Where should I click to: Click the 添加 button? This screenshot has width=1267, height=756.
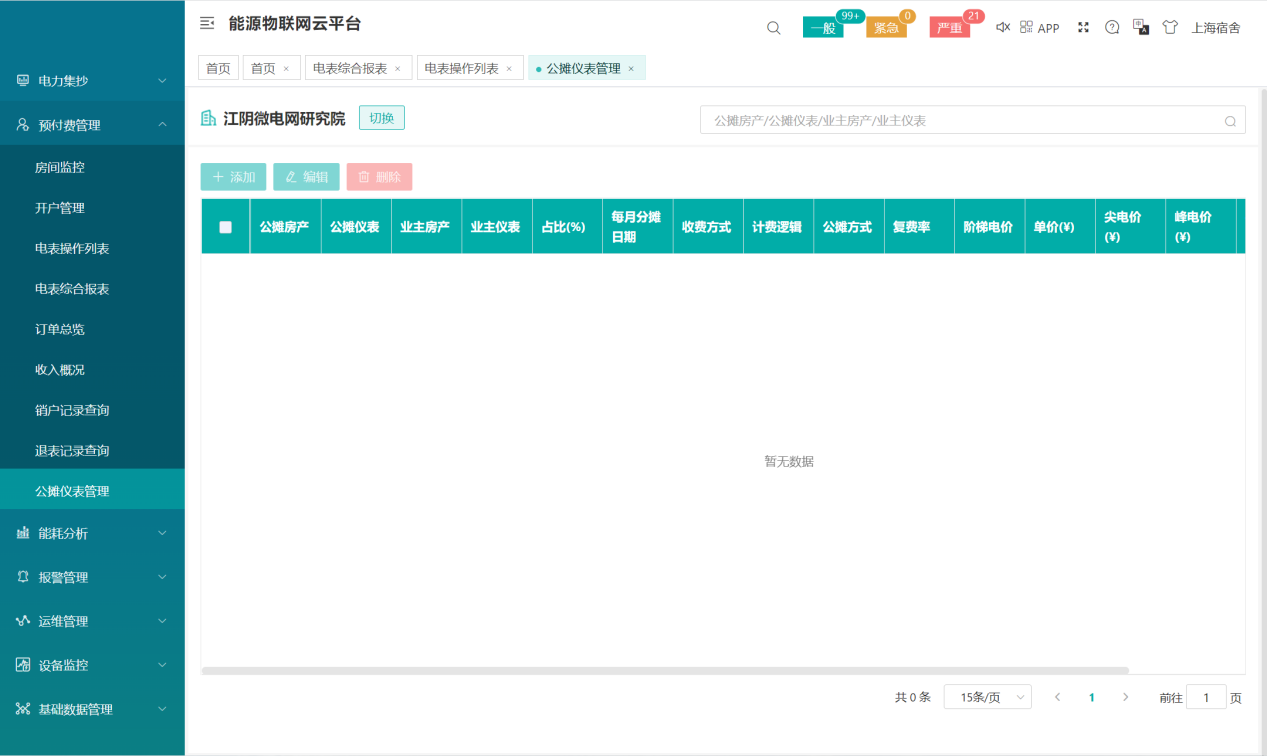pos(234,177)
